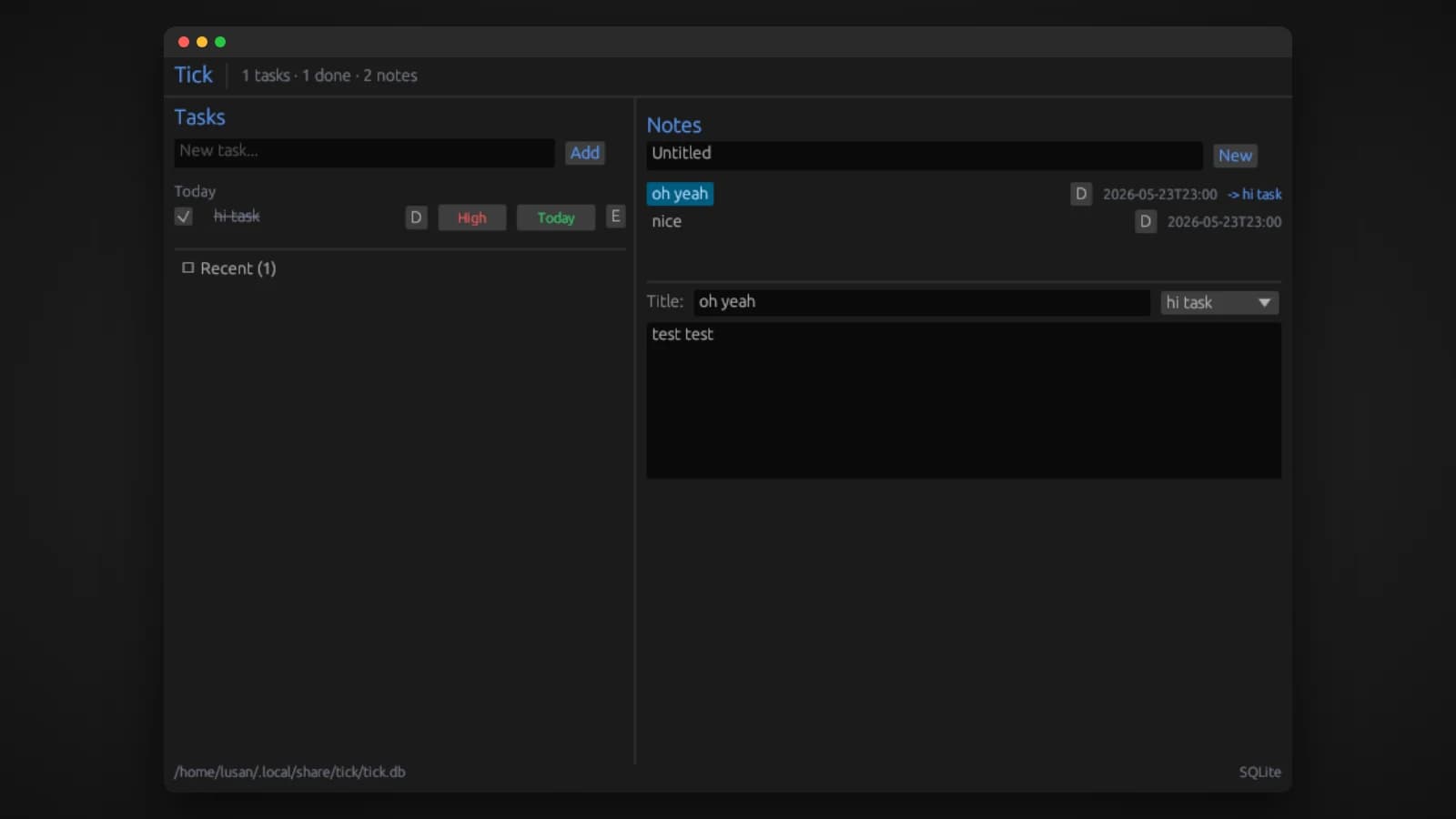Click the Today due-date button of hi task
This screenshot has width=1456, height=819.
pyautogui.click(x=556, y=217)
